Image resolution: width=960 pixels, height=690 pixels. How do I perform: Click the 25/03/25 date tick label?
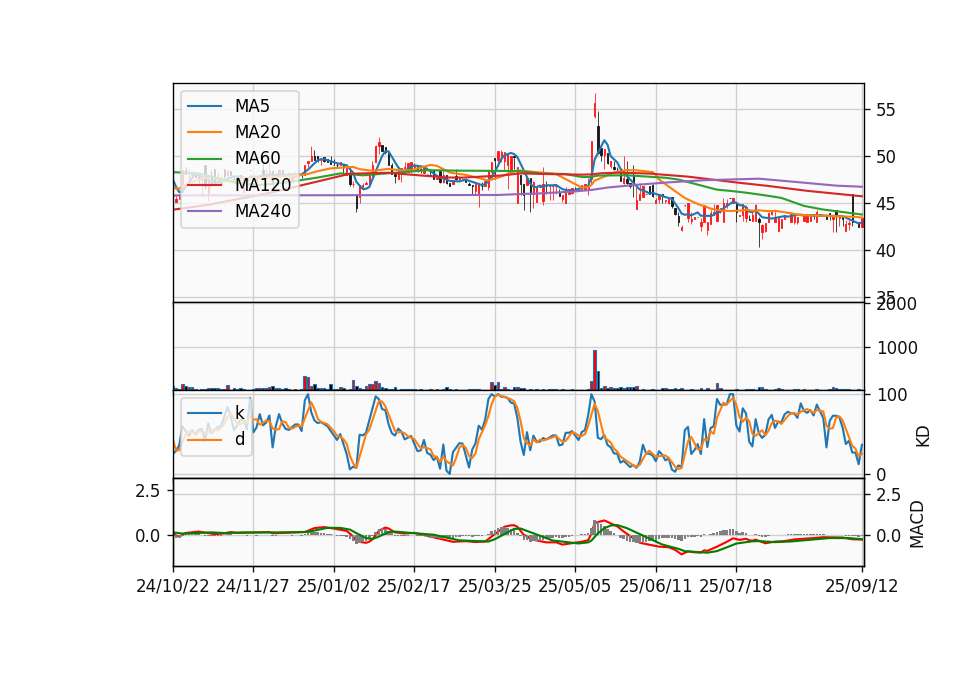[x=495, y=586]
